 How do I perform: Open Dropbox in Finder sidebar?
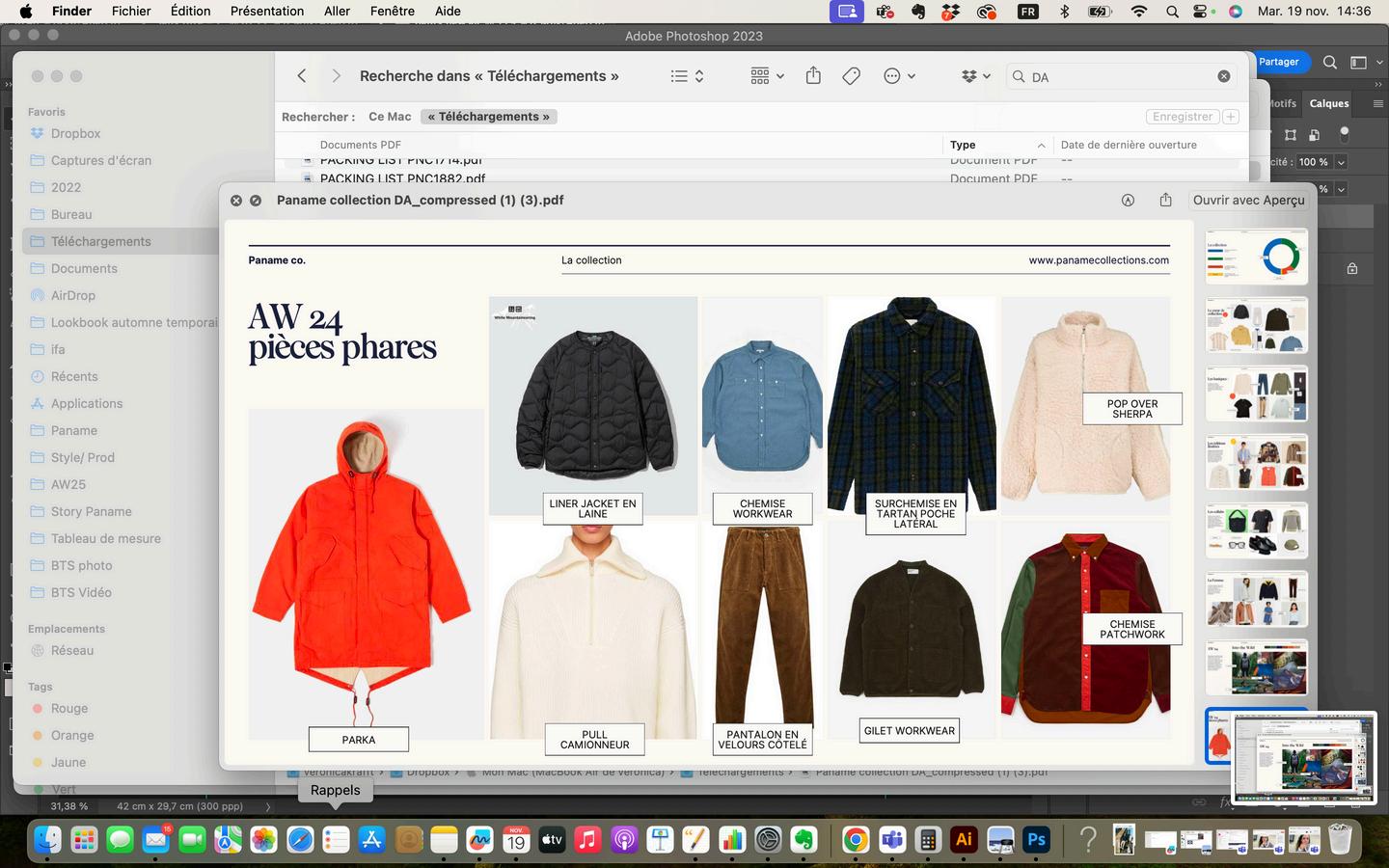pos(75,134)
